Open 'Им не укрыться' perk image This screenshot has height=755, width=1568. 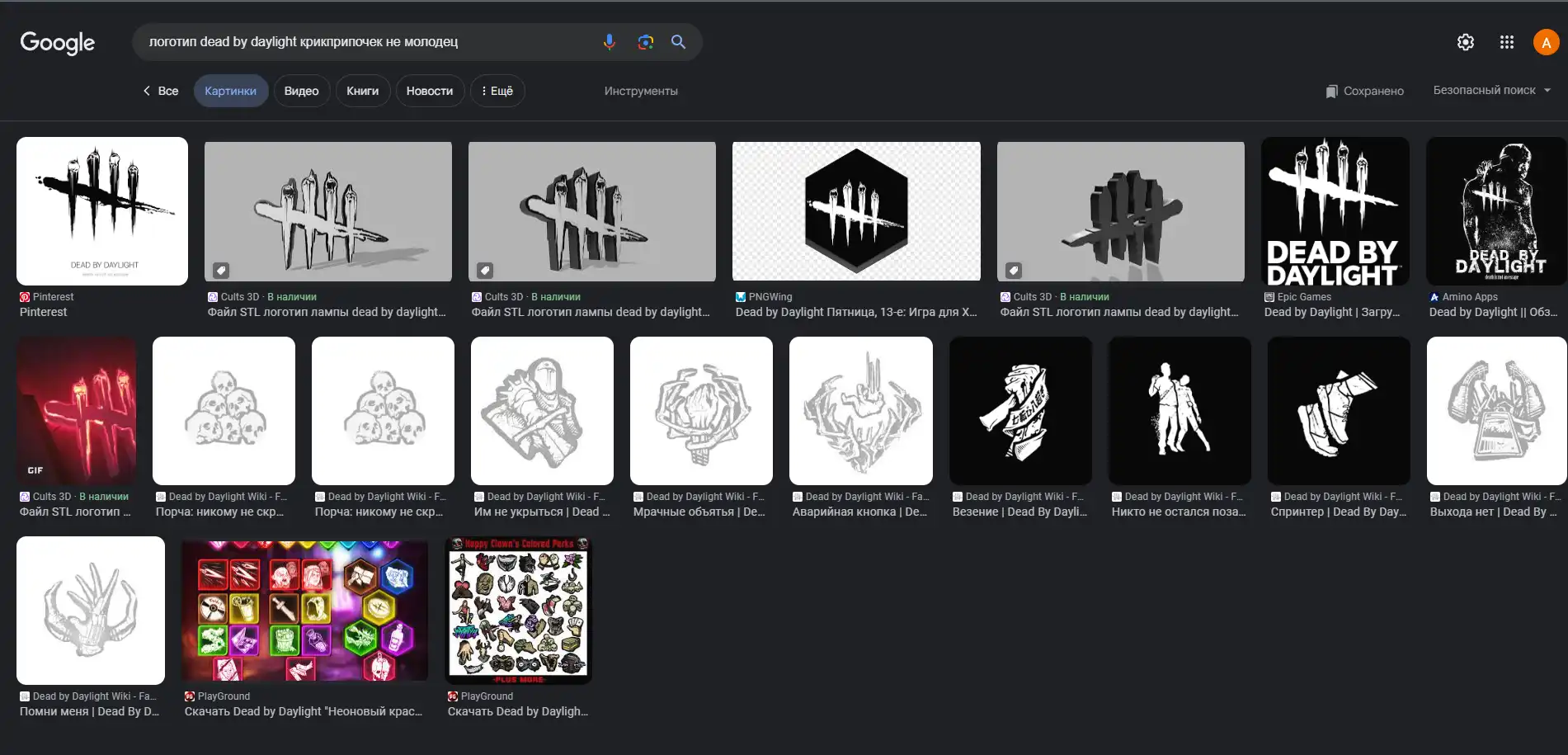pos(542,411)
